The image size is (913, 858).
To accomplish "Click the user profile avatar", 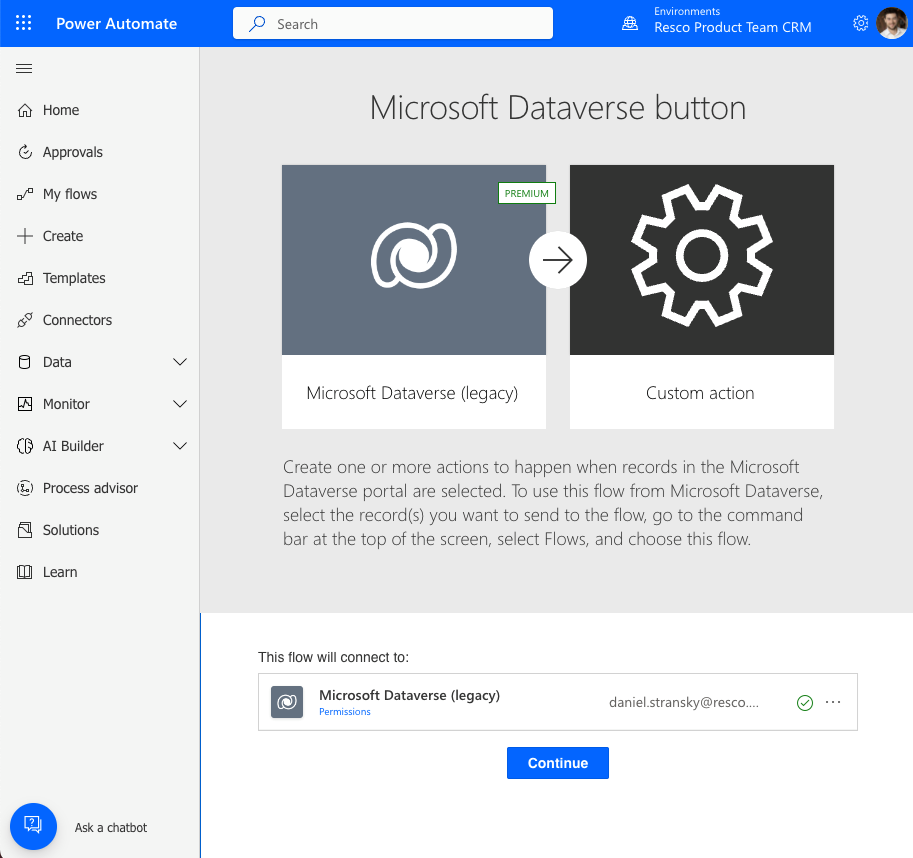I will tap(891, 23).
